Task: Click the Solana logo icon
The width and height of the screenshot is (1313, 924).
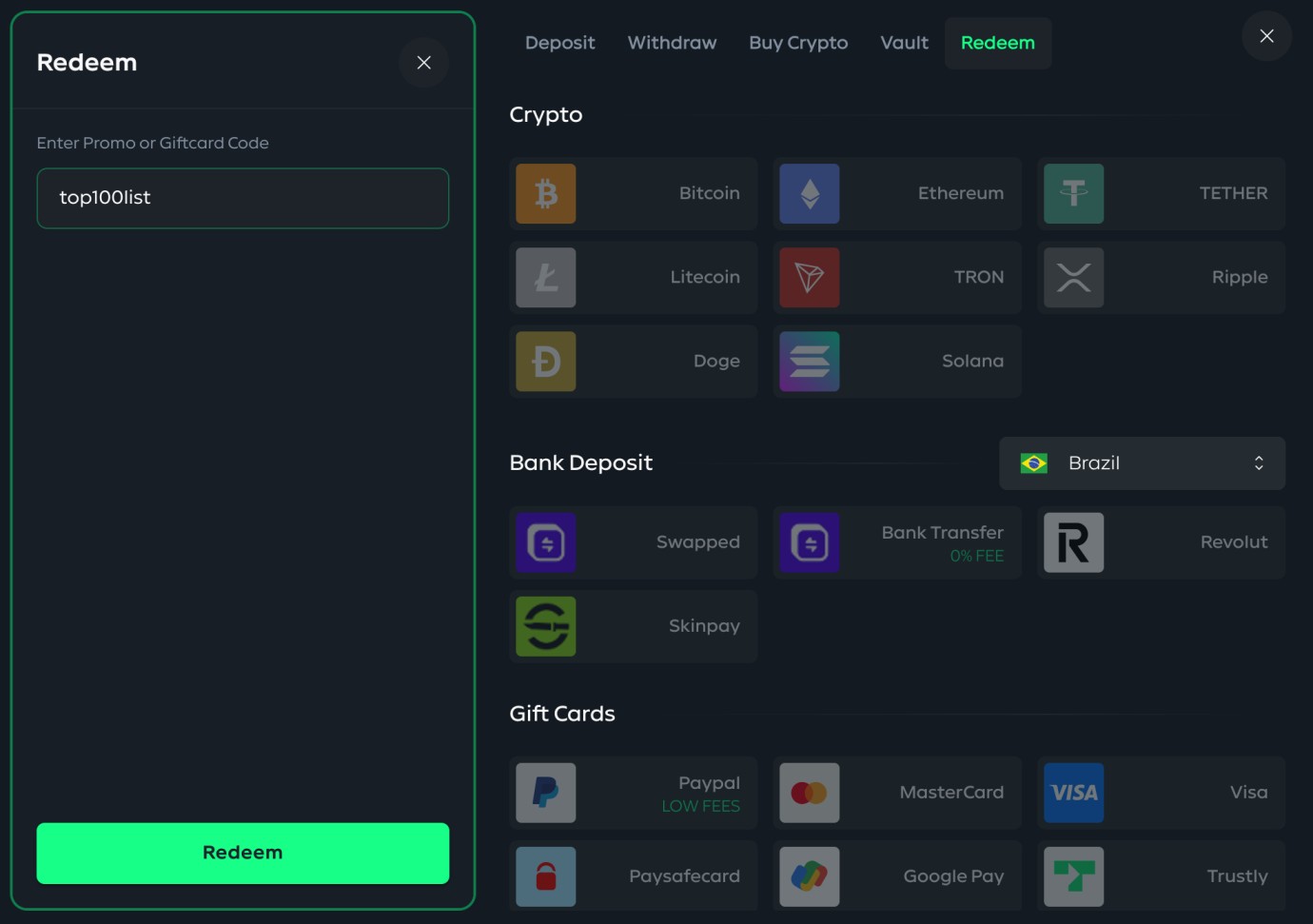Action: click(810, 362)
